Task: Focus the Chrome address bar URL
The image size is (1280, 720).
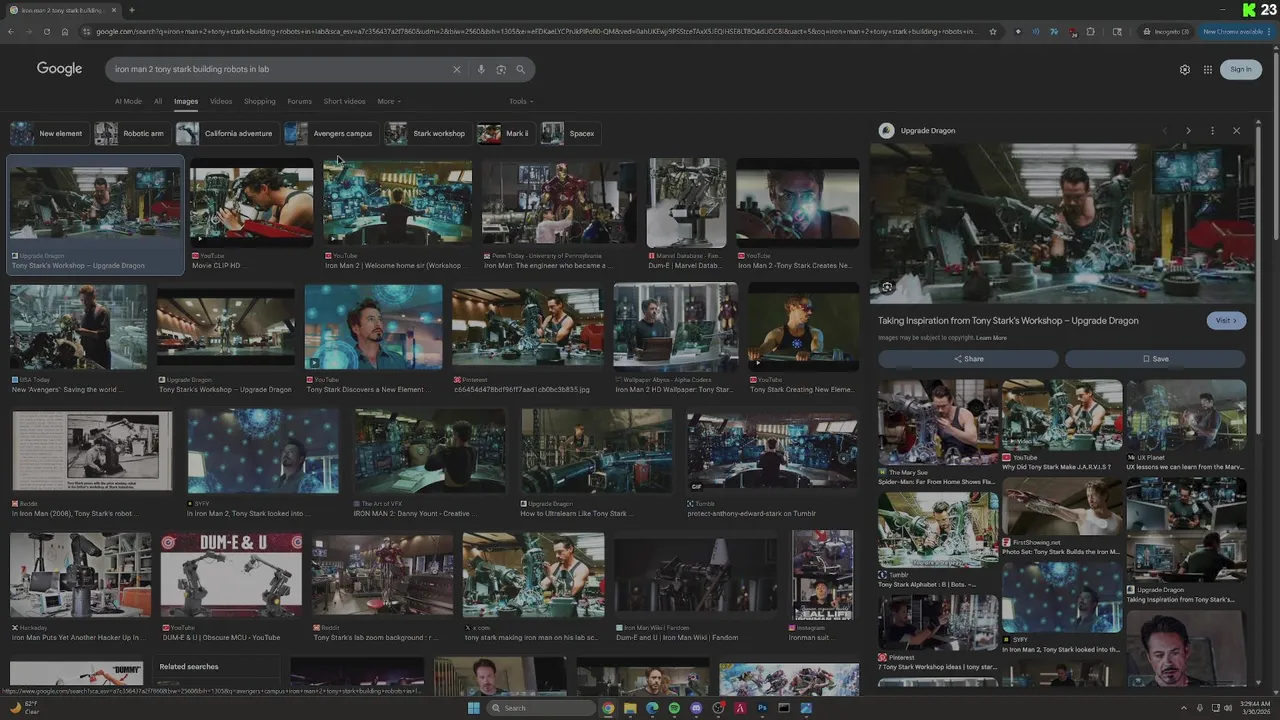Action: pyautogui.click(x=535, y=31)
